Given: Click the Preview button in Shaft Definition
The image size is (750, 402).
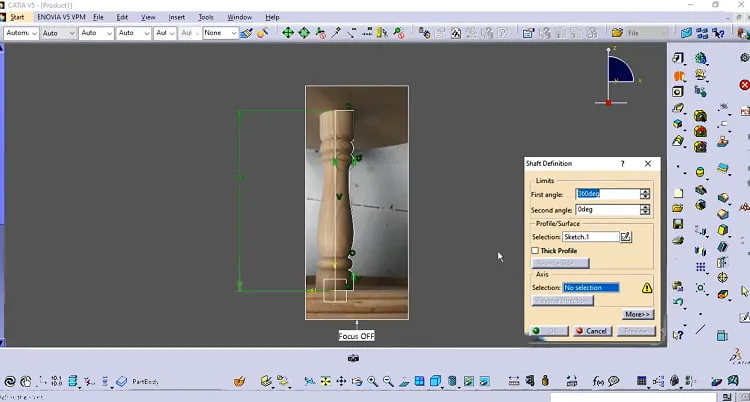Looking at the screenshot, I should coord(636,331).
